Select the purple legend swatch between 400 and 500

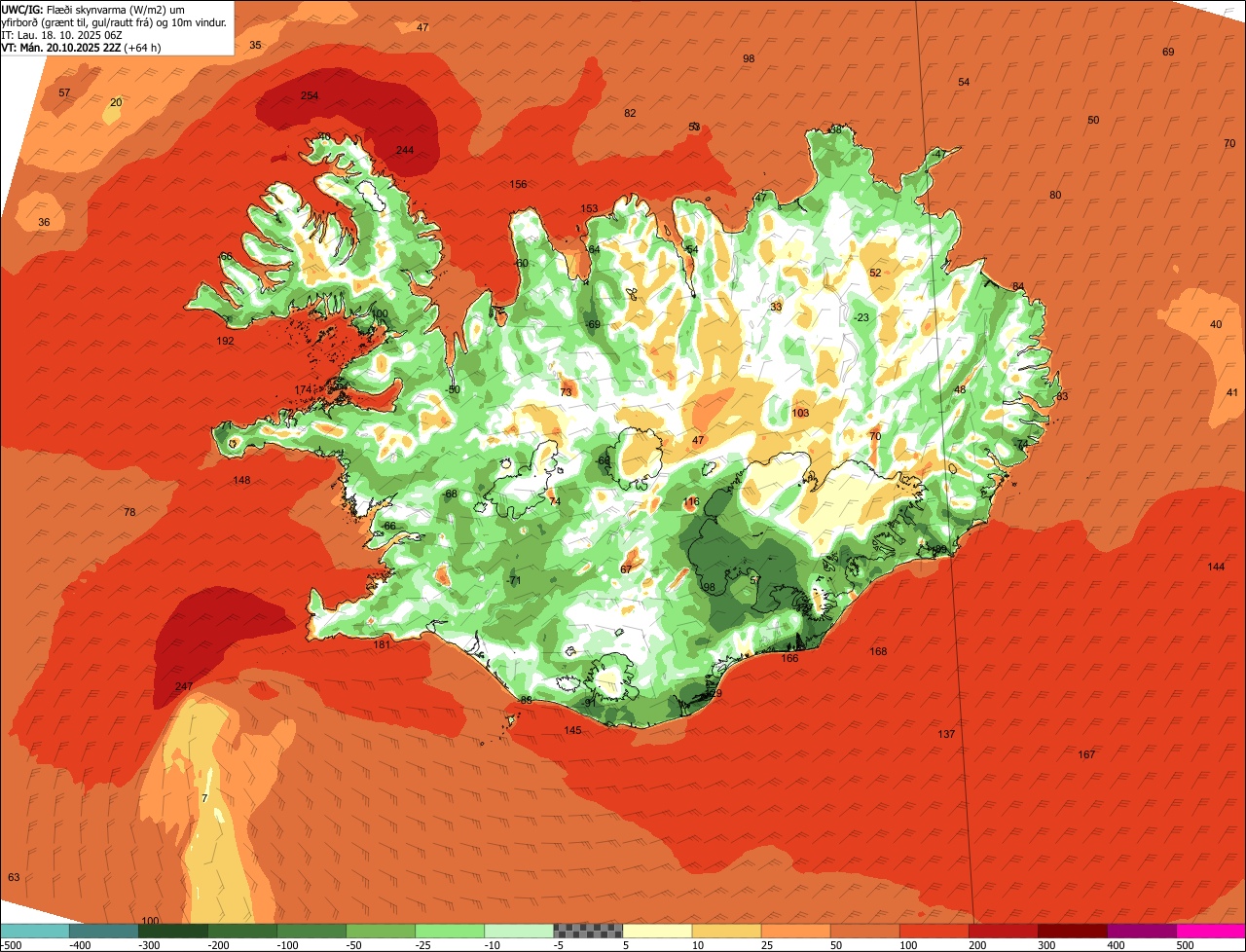tap(1142, 931)
